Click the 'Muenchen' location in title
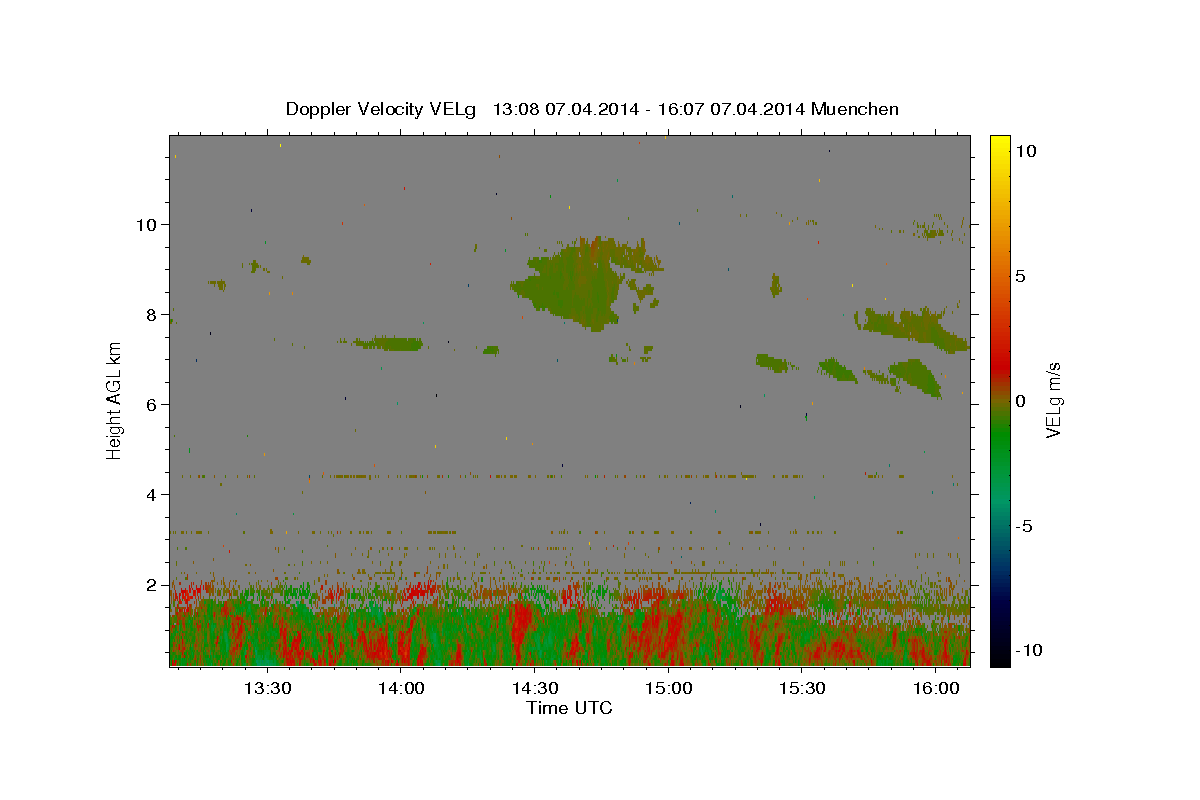The image size is (1200, 800). point(855,109)
